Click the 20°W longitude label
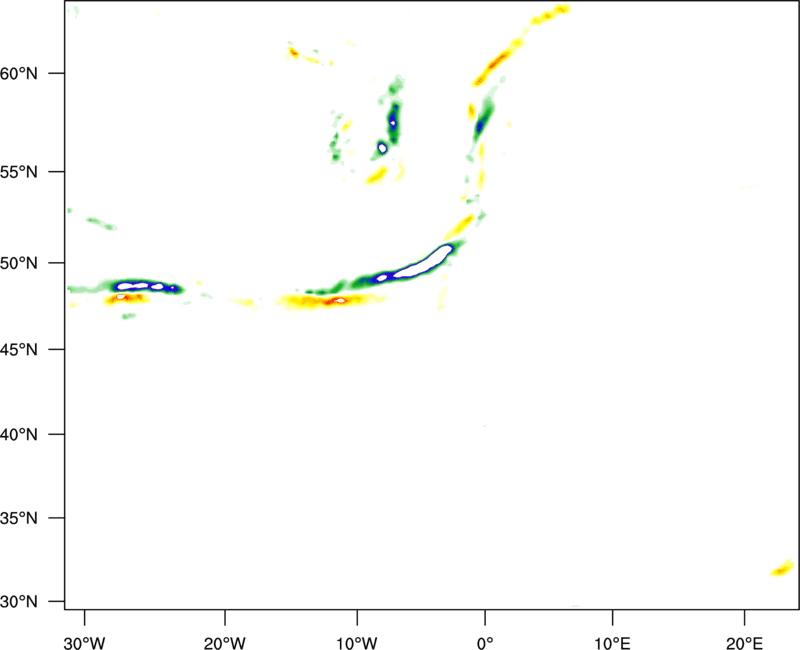 click(x=224, y=643)
